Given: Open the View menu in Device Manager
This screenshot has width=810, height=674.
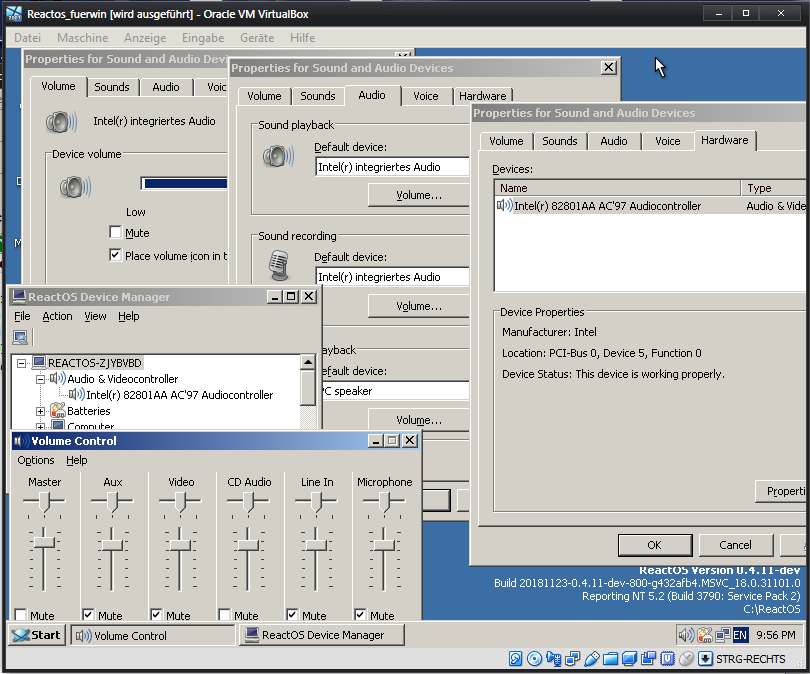Looking at the screenshot, I should (96, 316).
